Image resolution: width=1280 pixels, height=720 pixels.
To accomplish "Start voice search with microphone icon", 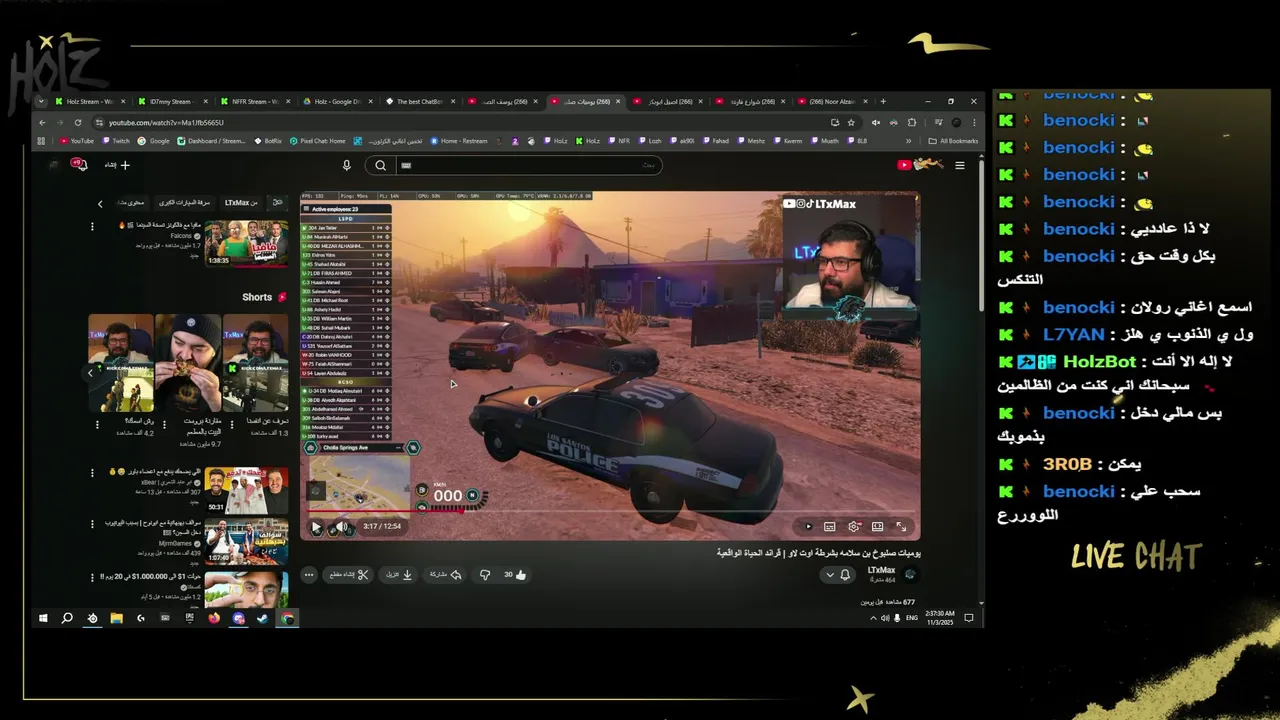I will pyautogui.click(x=346, y=165).
